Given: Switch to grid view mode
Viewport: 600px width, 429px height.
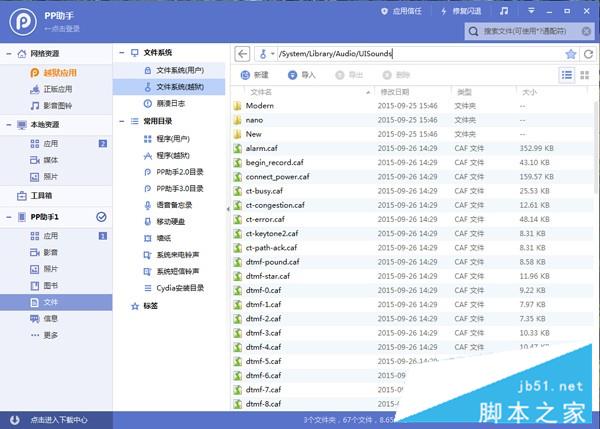Looking at the screenshot, I should (584, 75).
